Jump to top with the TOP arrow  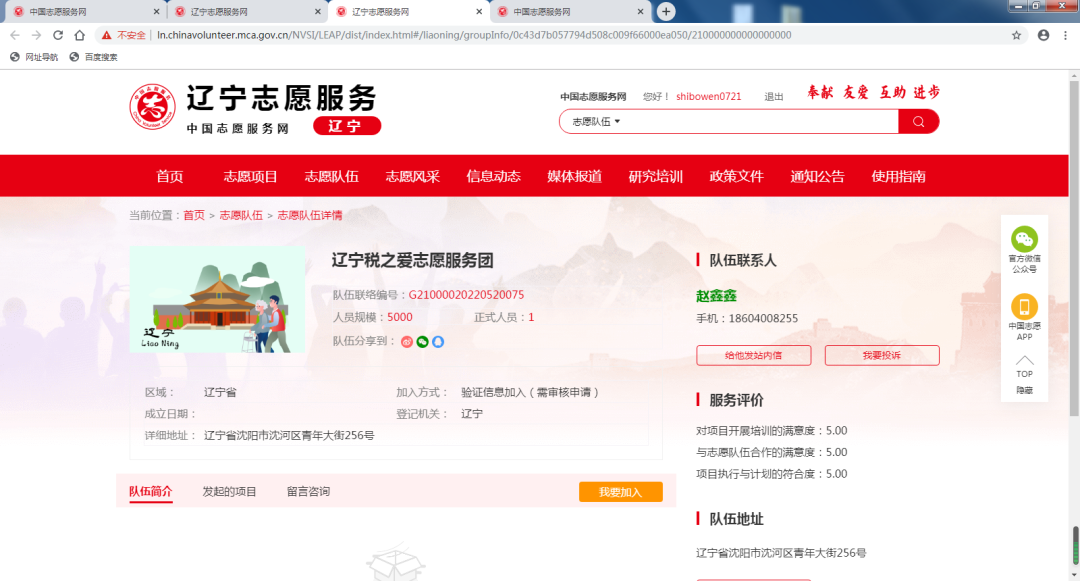point(1024,366)
